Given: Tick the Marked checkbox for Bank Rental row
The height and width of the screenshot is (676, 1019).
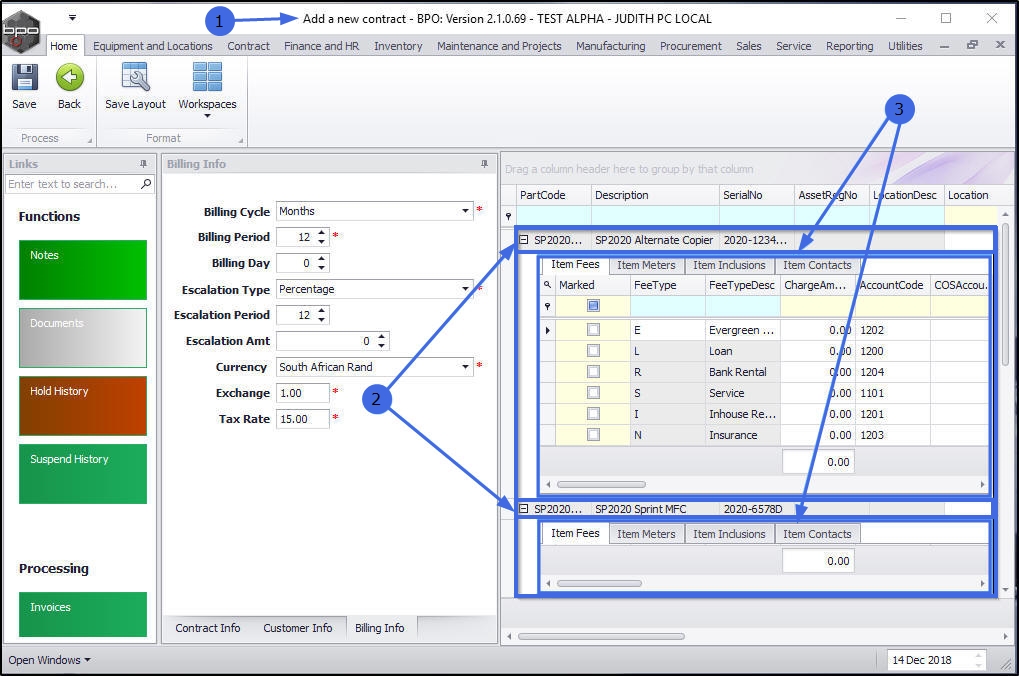Looking at the screenshot, I should coord(593,372).
